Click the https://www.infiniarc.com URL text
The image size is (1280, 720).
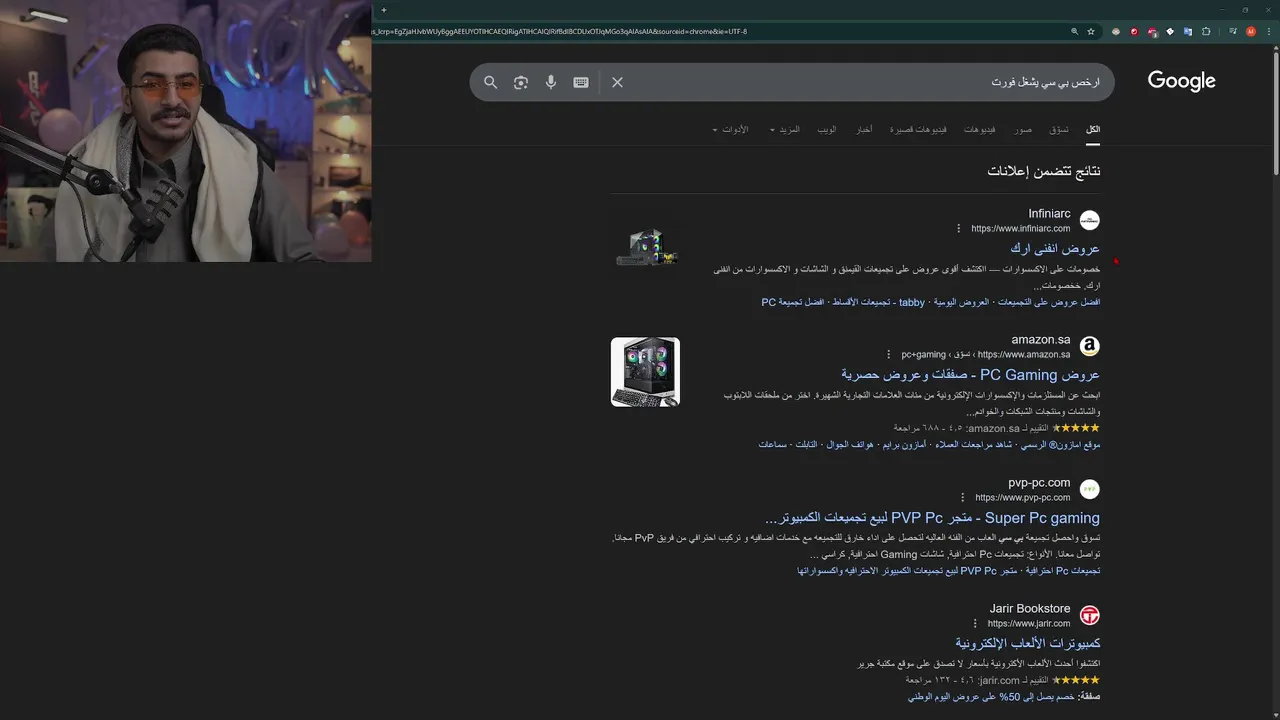click(x=1020, y=229)
